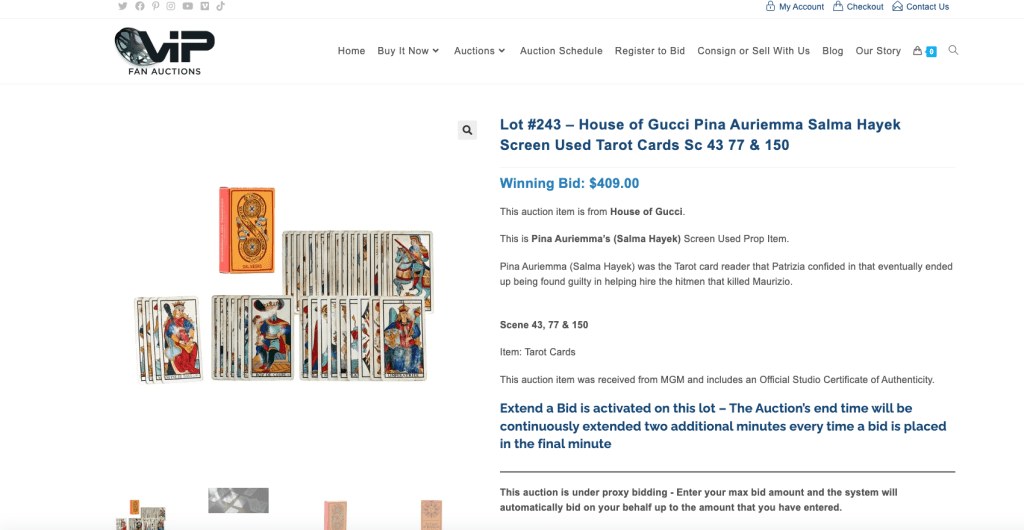The image size is (1024, 530).
Task: Go to the Home menu item
Action: [x=351, y=51]
